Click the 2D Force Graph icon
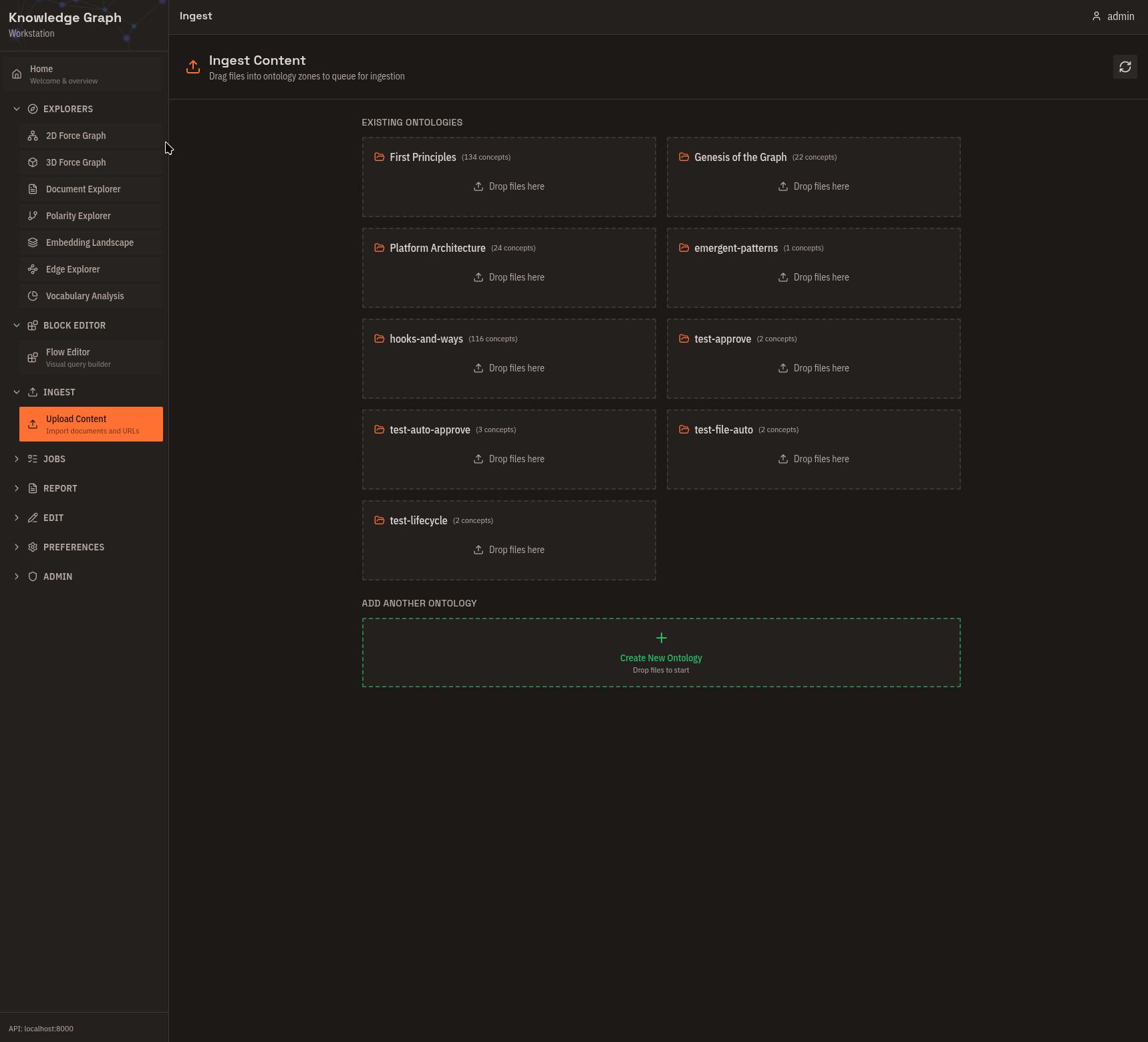1148x1042 pixels. (x=33, y=136)
